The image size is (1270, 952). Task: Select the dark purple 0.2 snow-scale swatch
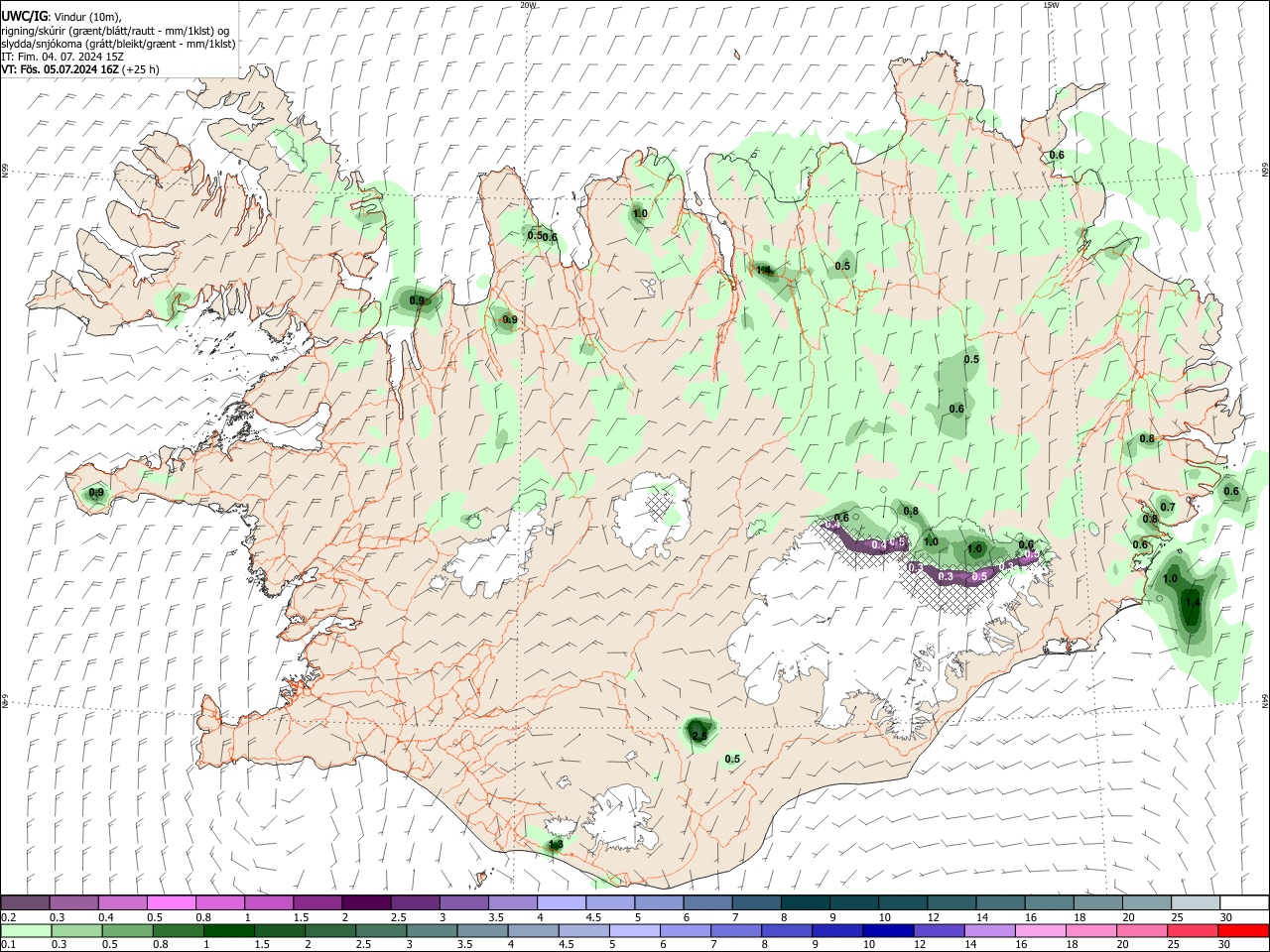point(25,903)
